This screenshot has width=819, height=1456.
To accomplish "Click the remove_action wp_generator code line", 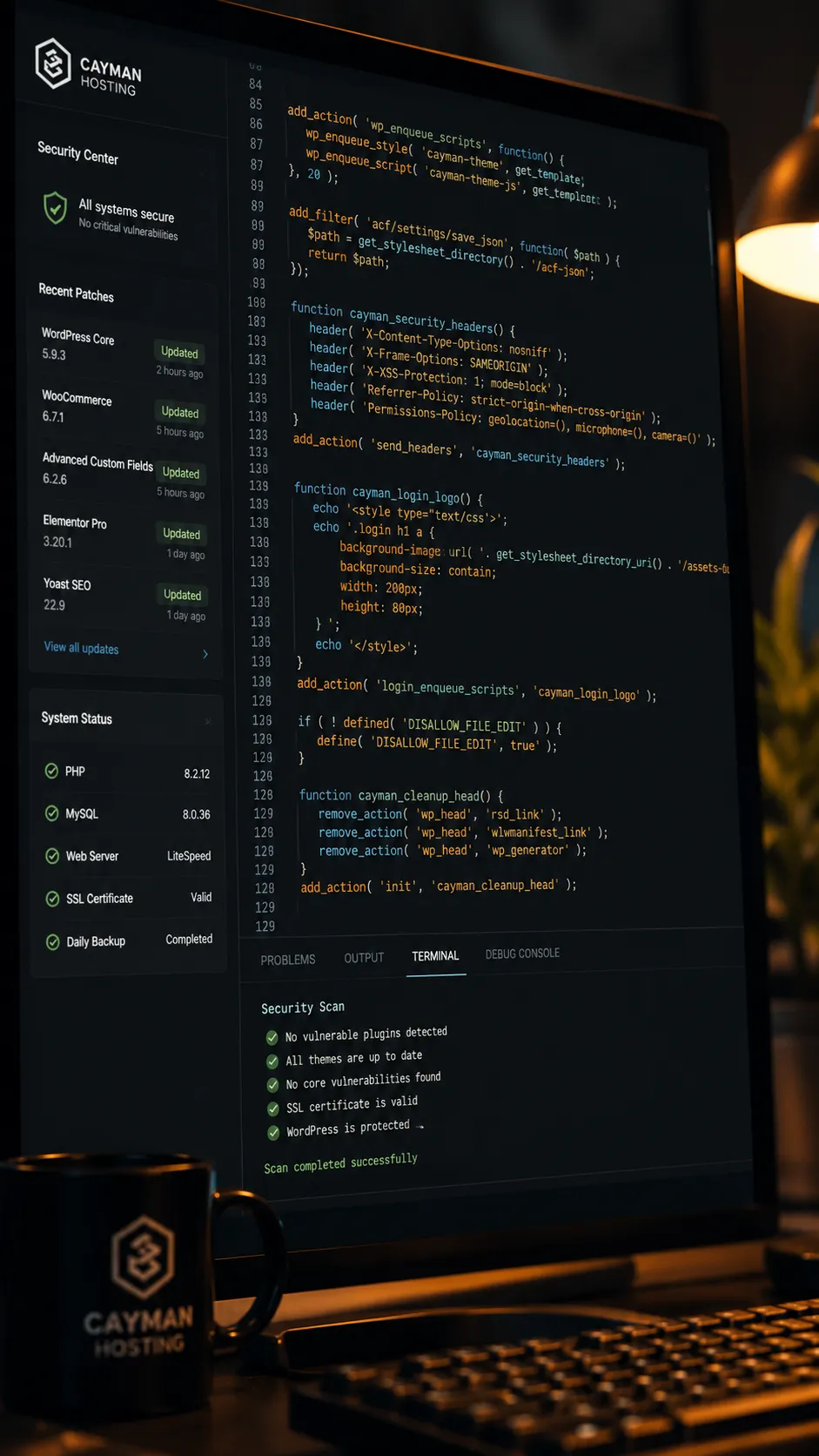I will (453, 851).
